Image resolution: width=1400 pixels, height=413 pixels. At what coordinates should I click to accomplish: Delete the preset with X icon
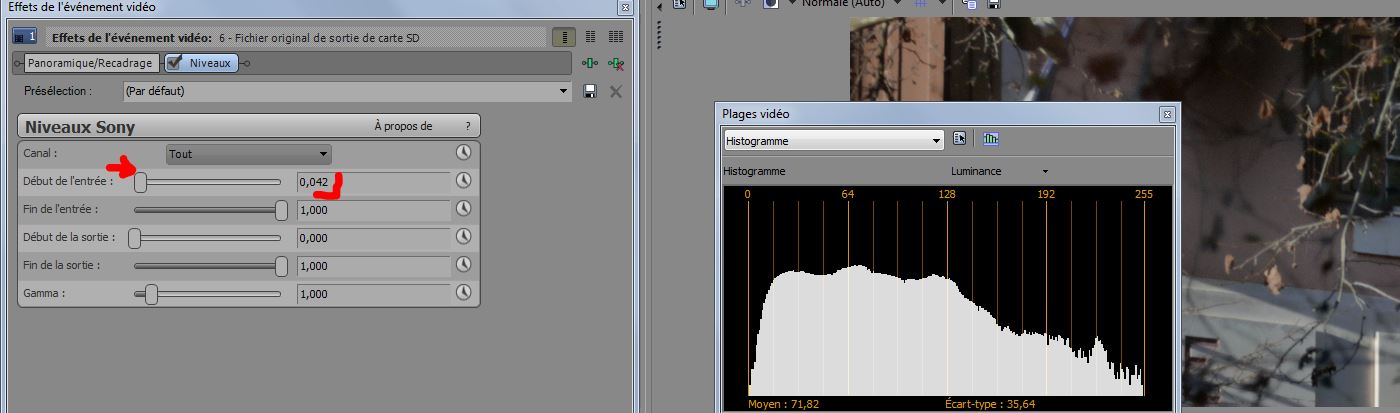(616, 91)
